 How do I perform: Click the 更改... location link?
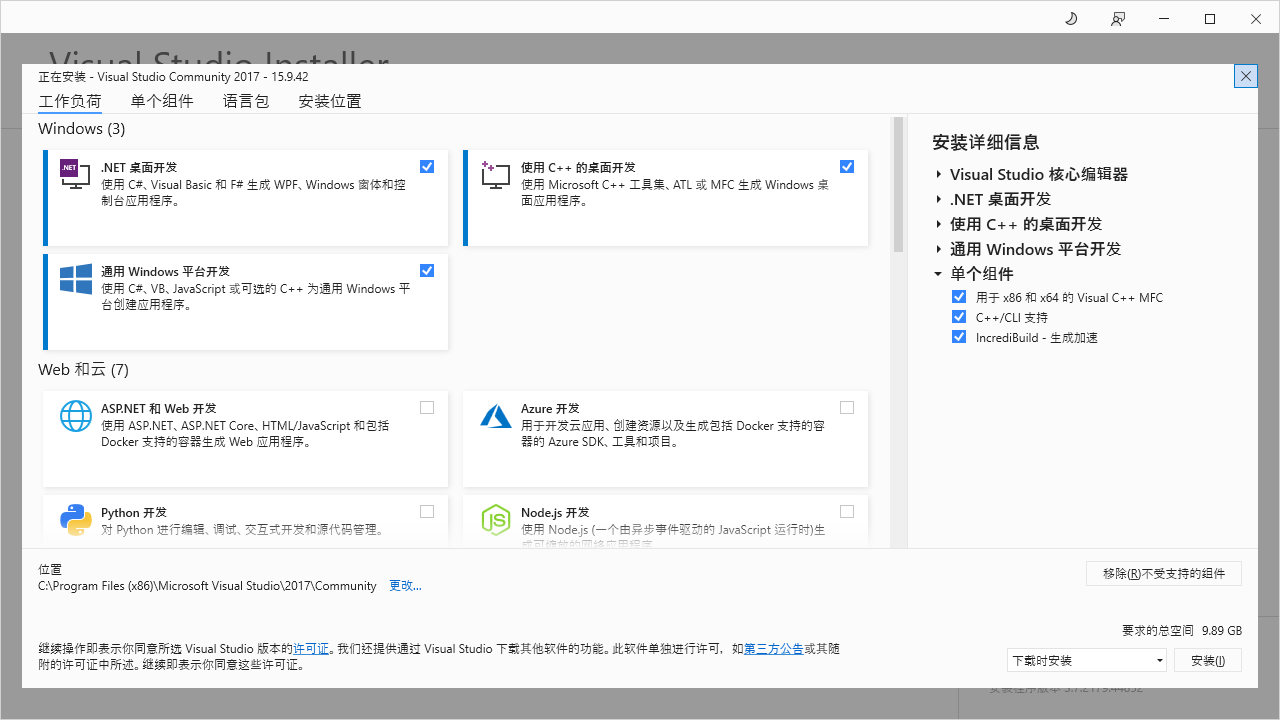coord(405,586)
